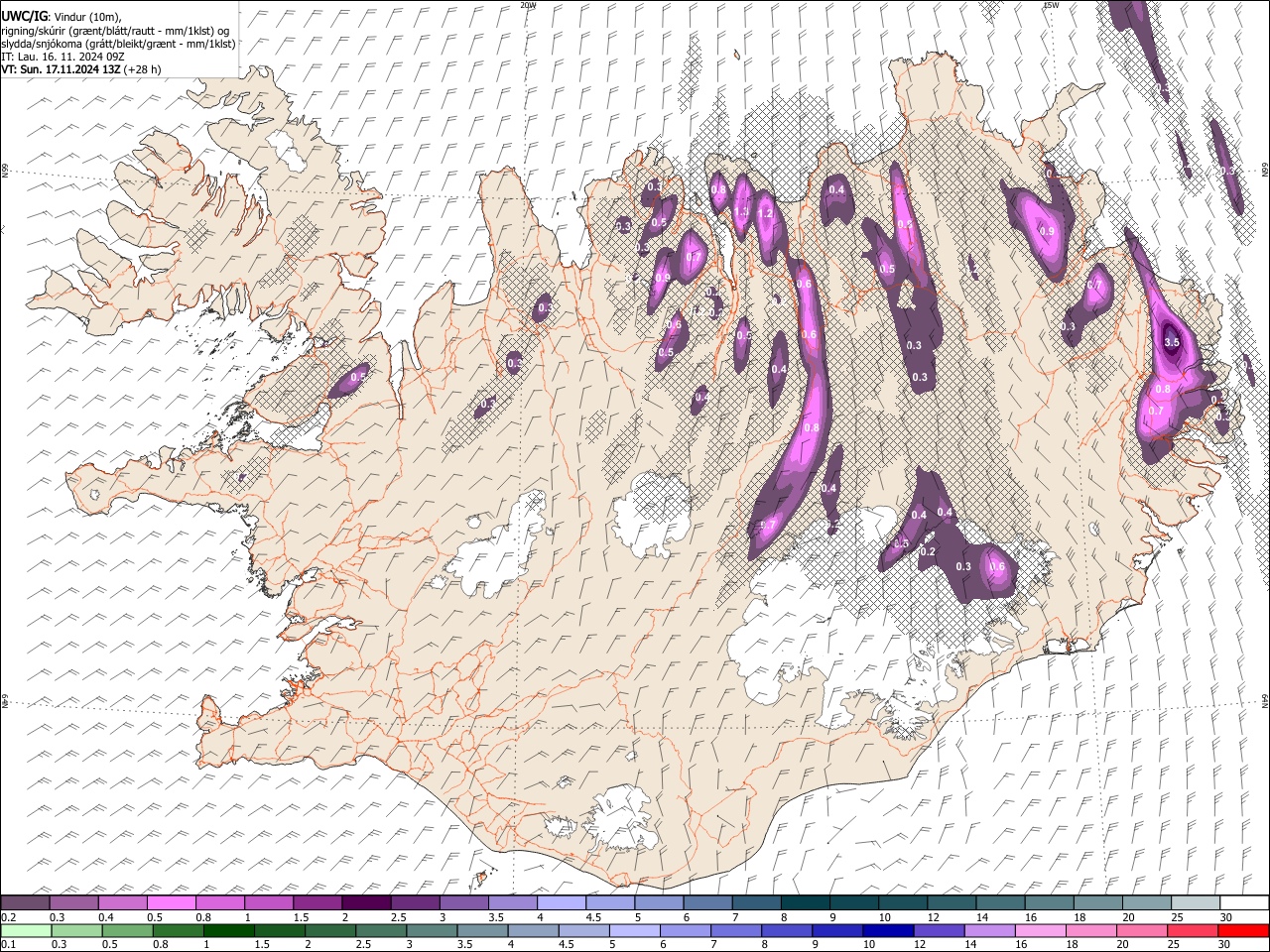
Task: Pick the palest green 0.1–0.3 rain-scale swatch
Action: coord(27,930)
